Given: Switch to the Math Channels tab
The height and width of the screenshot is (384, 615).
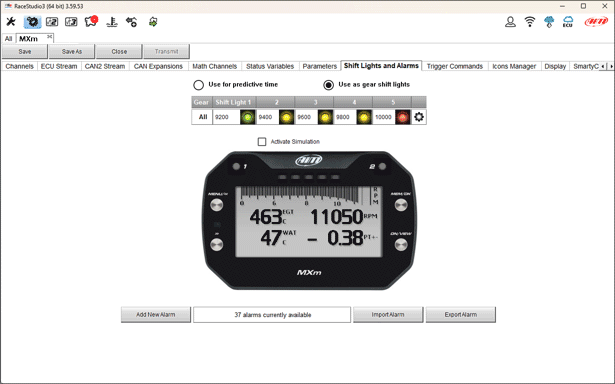Looking at the screenshot, I should tap(215, 66).
